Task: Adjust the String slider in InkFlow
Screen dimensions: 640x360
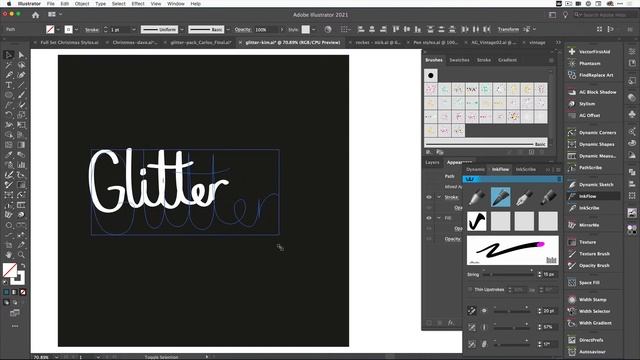Action: click(x=508, y=274)
